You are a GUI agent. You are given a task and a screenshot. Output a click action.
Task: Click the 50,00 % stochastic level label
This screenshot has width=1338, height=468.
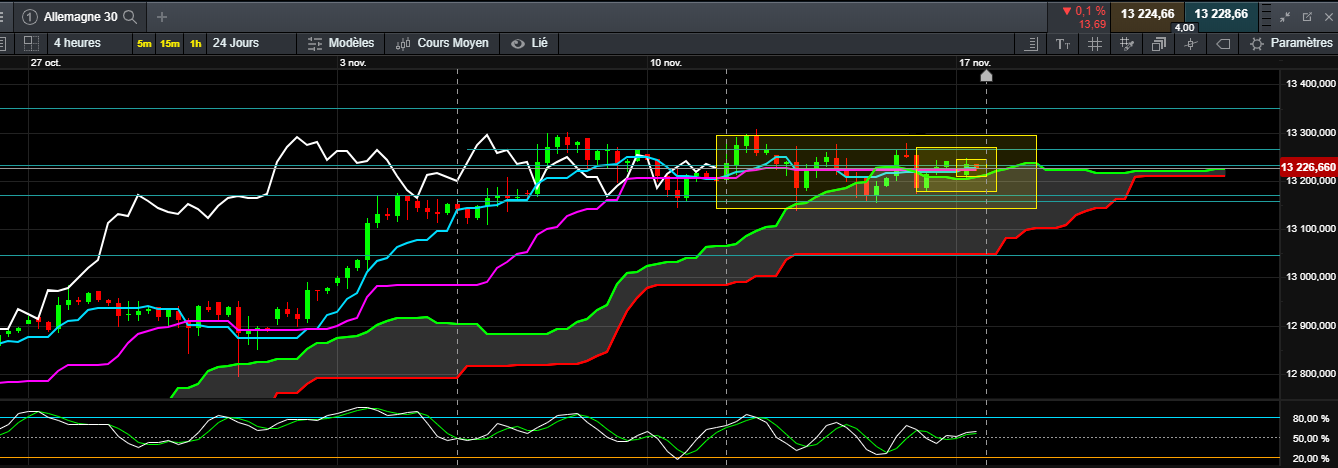1311,438
